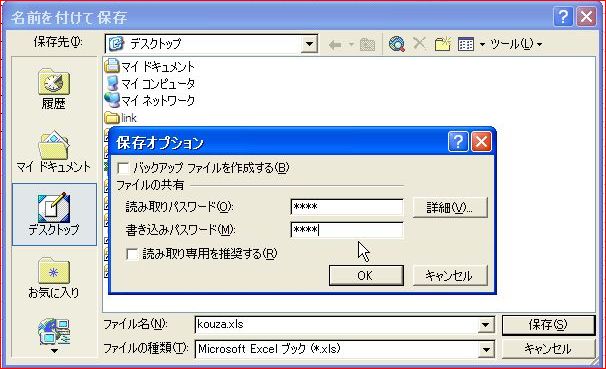
Task: Open the お気に入り sidebar shortcut
Action: click(54, 278)
